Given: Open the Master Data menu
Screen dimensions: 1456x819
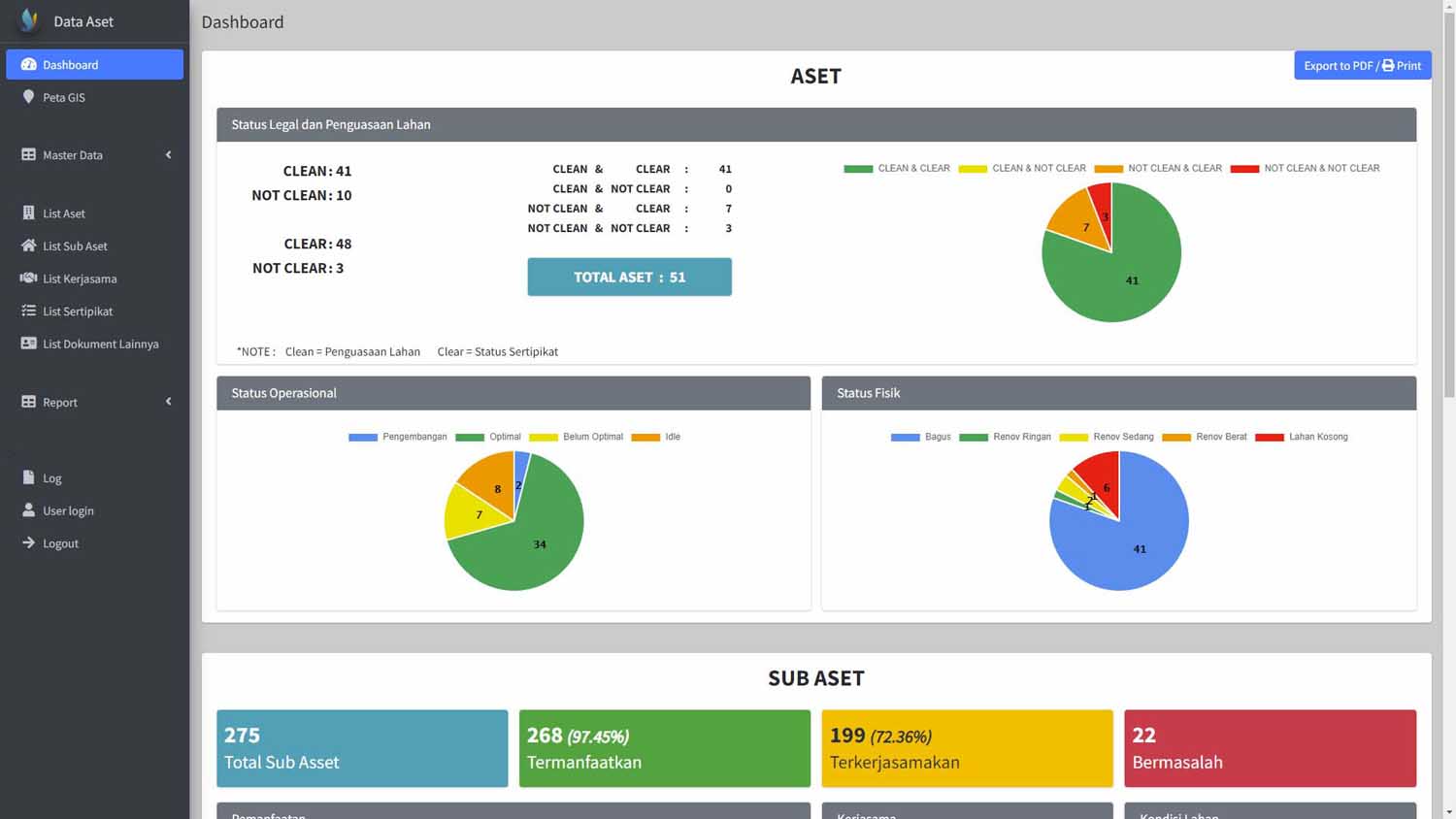Looking at the screenshot, I should (72, 155).
